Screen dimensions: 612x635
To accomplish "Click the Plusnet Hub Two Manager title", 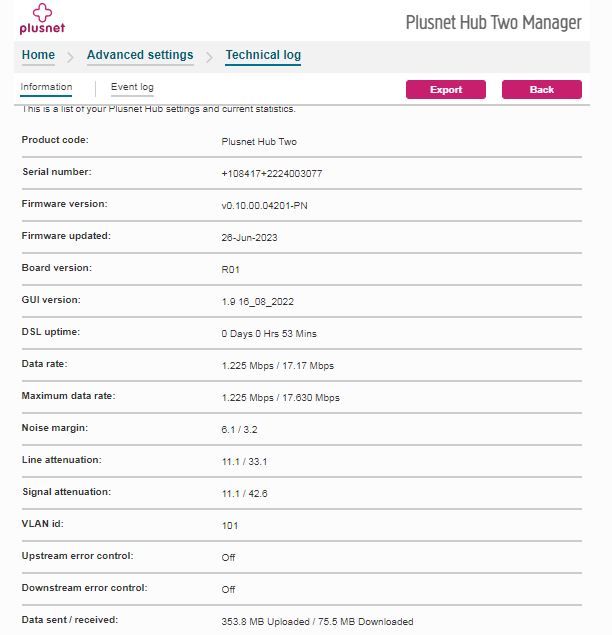I will click(x=493, y=22).
